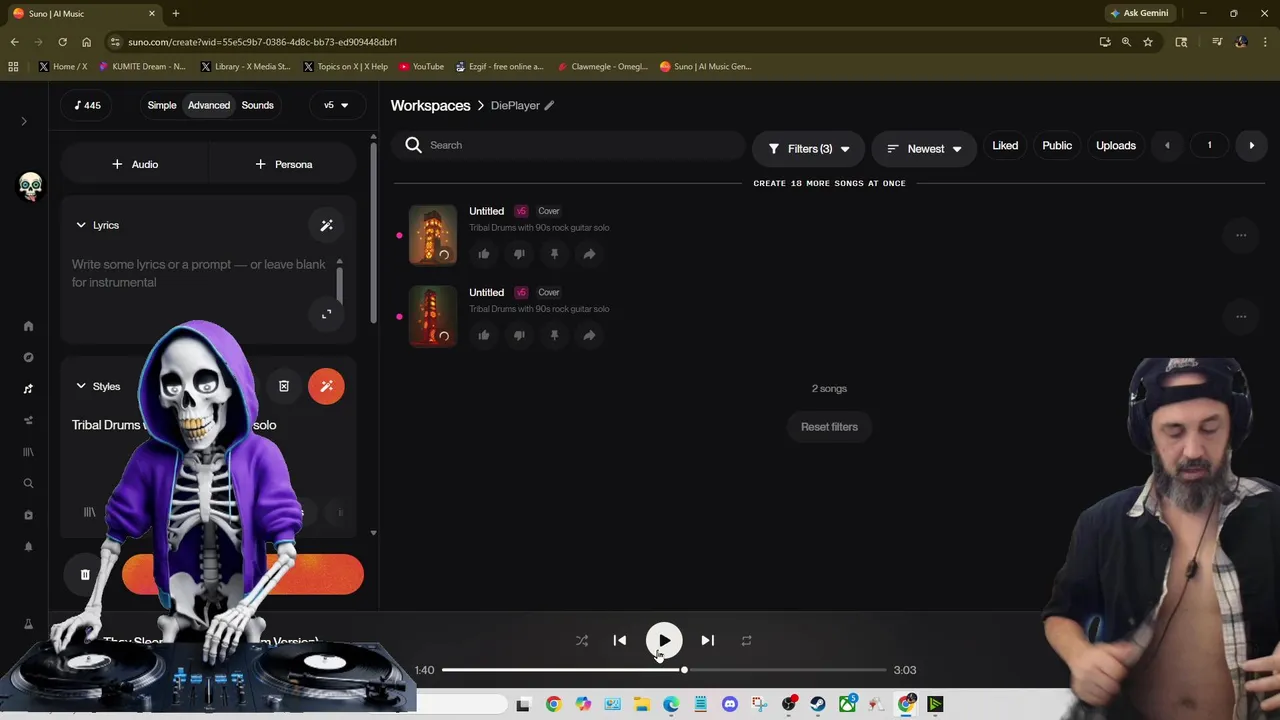
Task: Go to the previous page of songs
Action: (1167, 146)
